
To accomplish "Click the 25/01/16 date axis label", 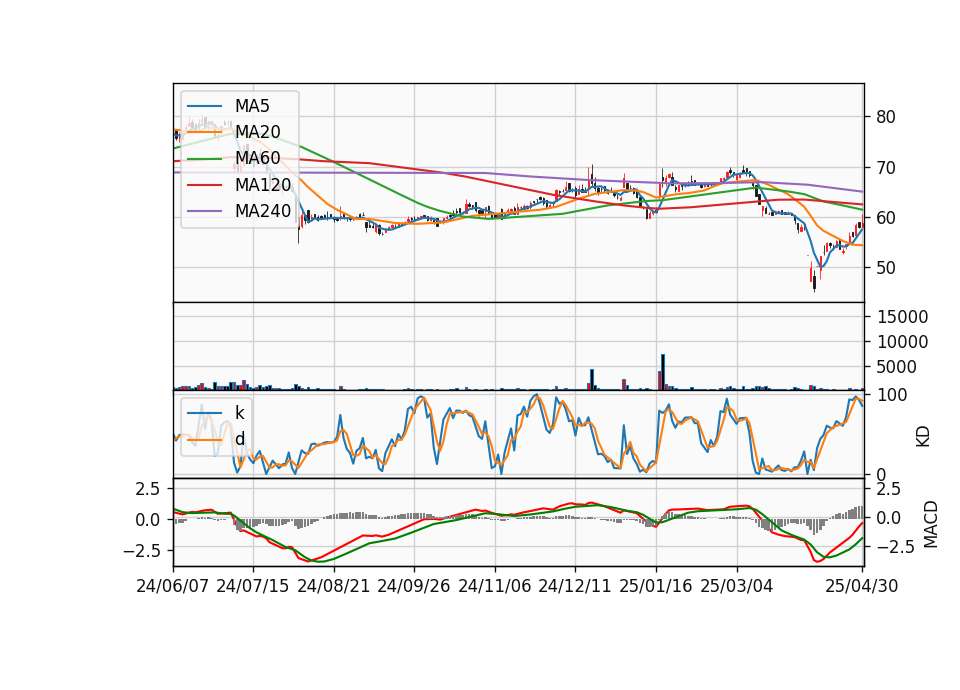I will 656,586.
